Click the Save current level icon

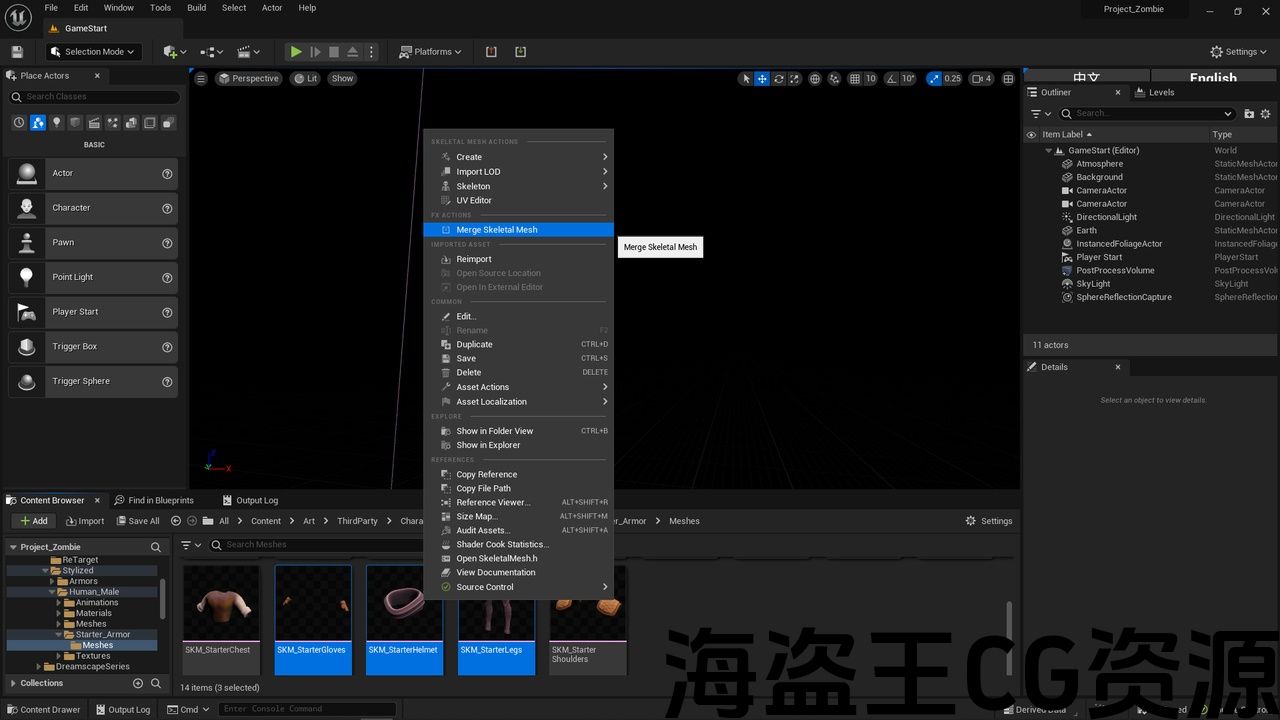[17, 52]
